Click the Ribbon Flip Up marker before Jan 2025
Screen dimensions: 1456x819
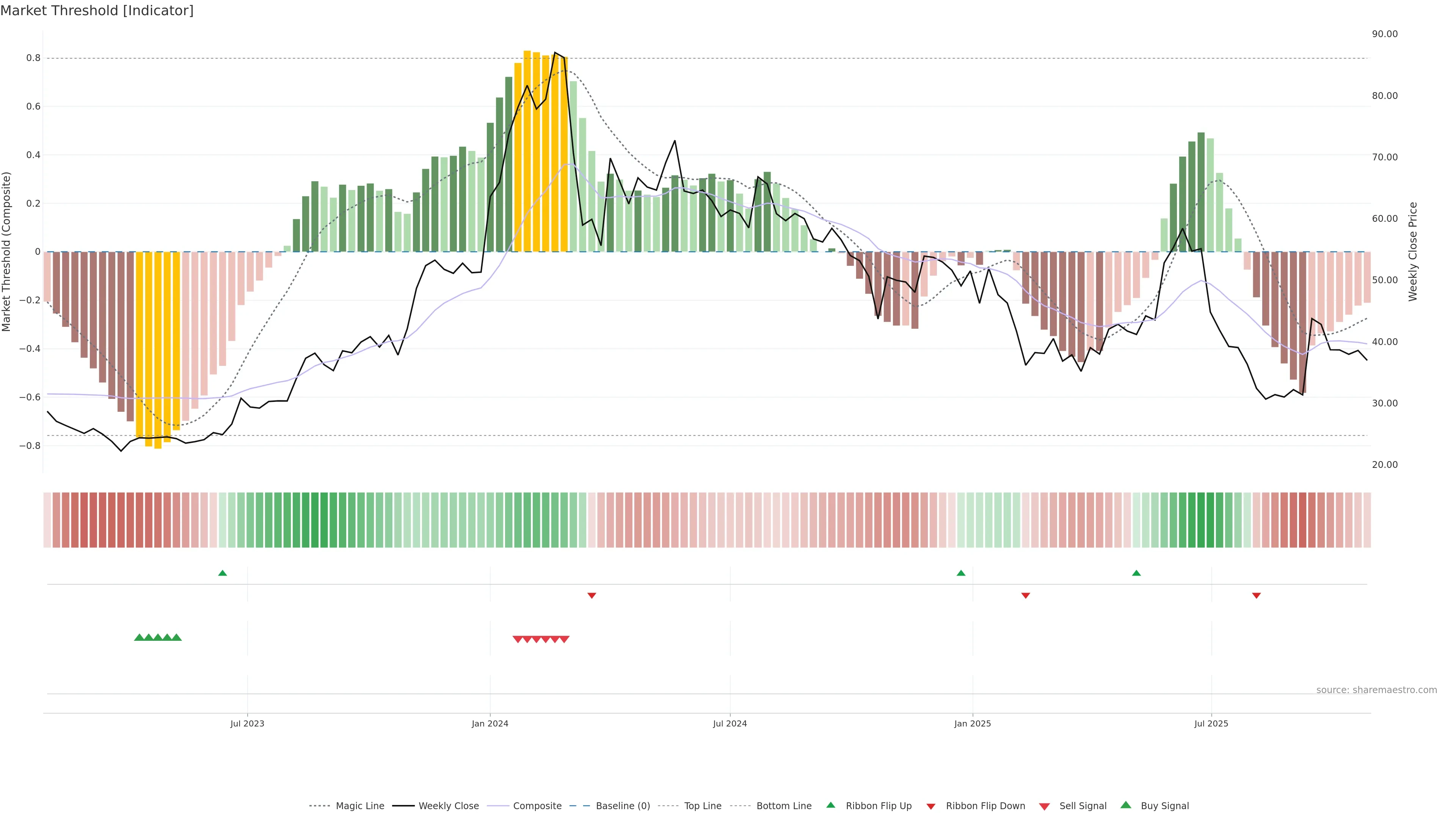(961, 573)
